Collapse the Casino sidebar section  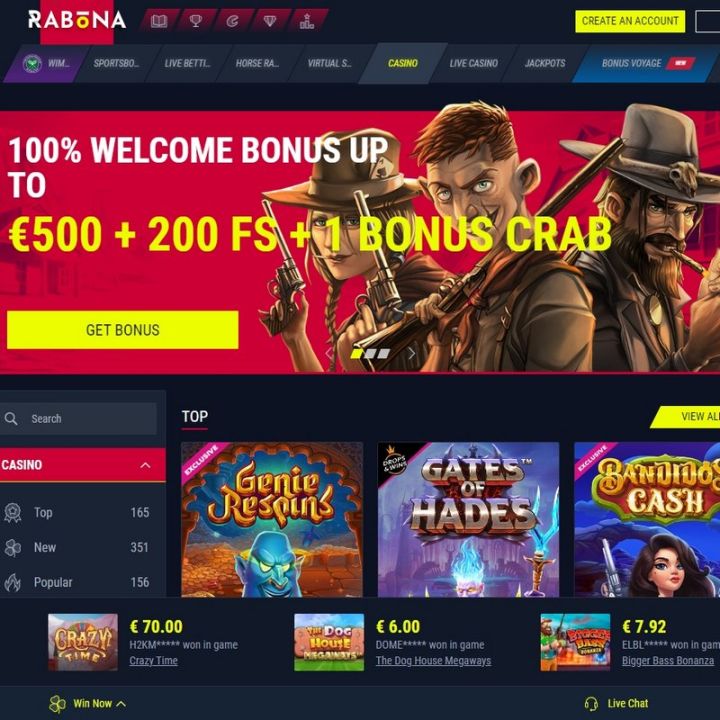click(145, 465)
